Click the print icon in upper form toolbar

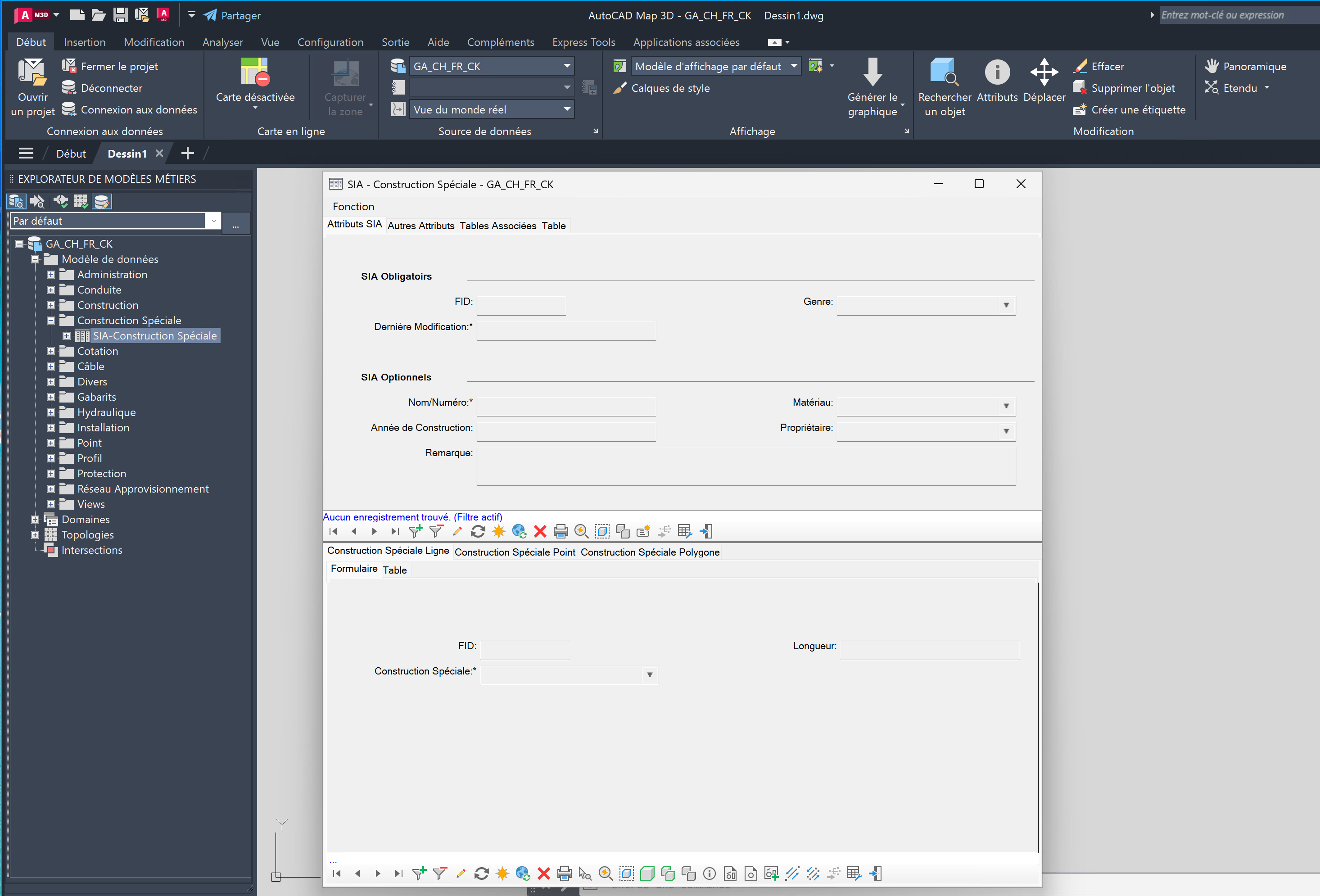click(x=561, y=531)
